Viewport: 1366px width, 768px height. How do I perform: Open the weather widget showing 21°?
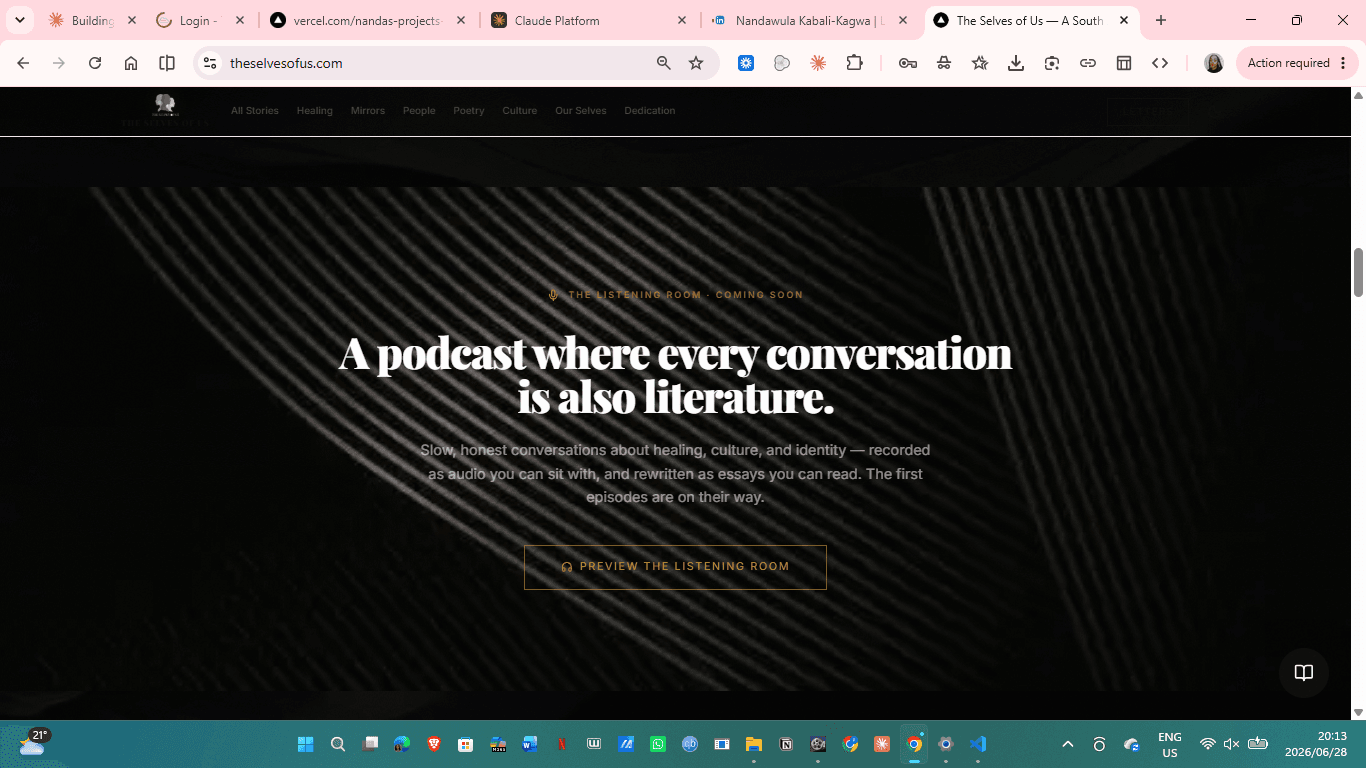(x=33, y=742)
